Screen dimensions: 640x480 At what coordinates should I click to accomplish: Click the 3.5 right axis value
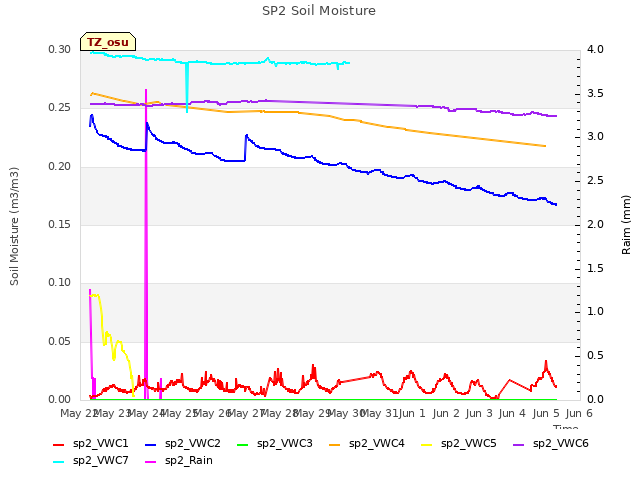[596, 93]
